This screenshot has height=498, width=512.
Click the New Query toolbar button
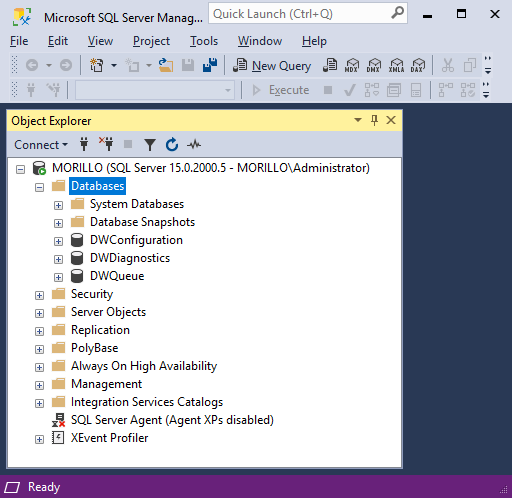pos(272,65)
